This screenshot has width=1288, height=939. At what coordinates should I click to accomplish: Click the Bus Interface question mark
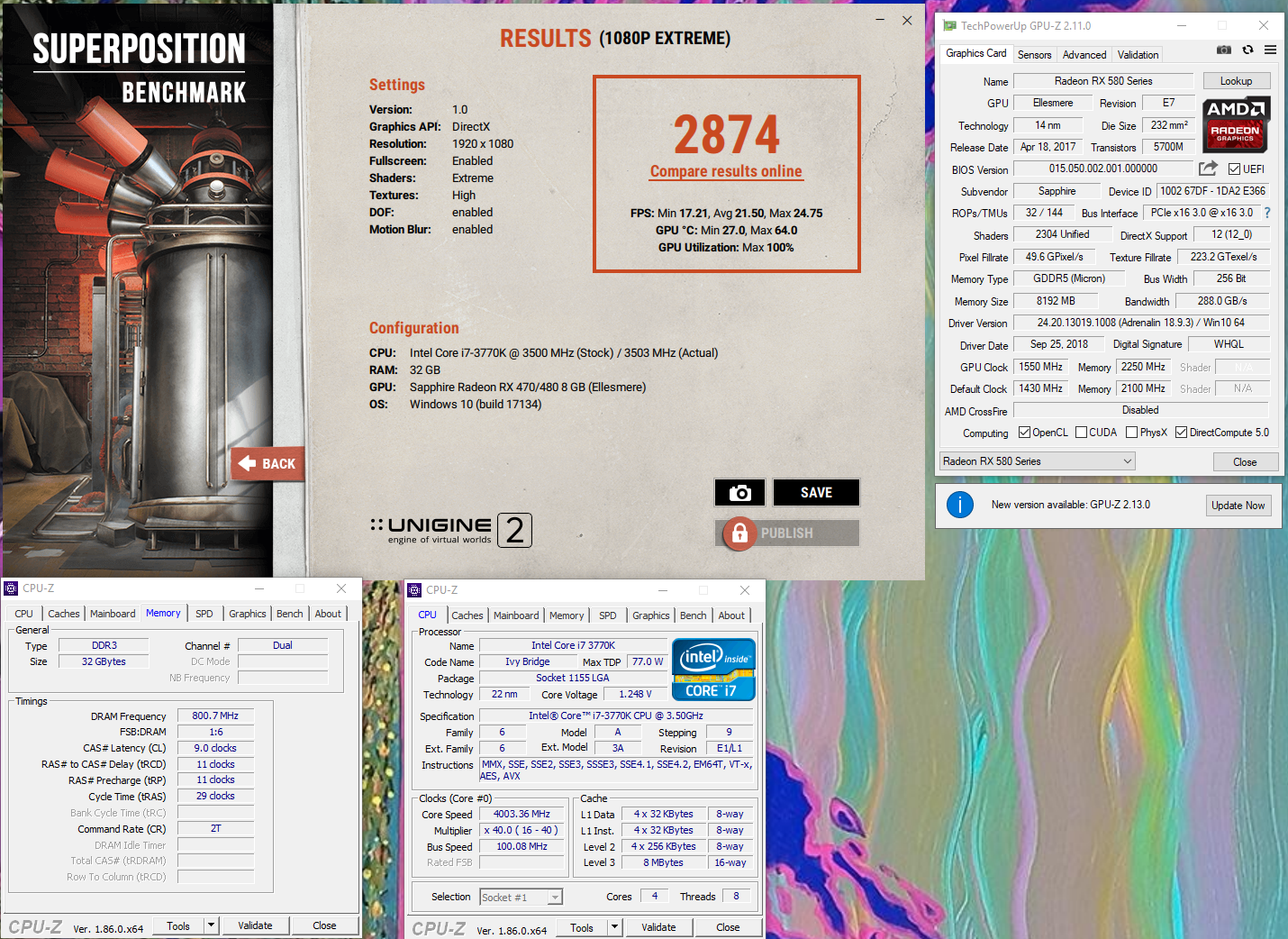pyautogui.click(x=1267, y=213)
